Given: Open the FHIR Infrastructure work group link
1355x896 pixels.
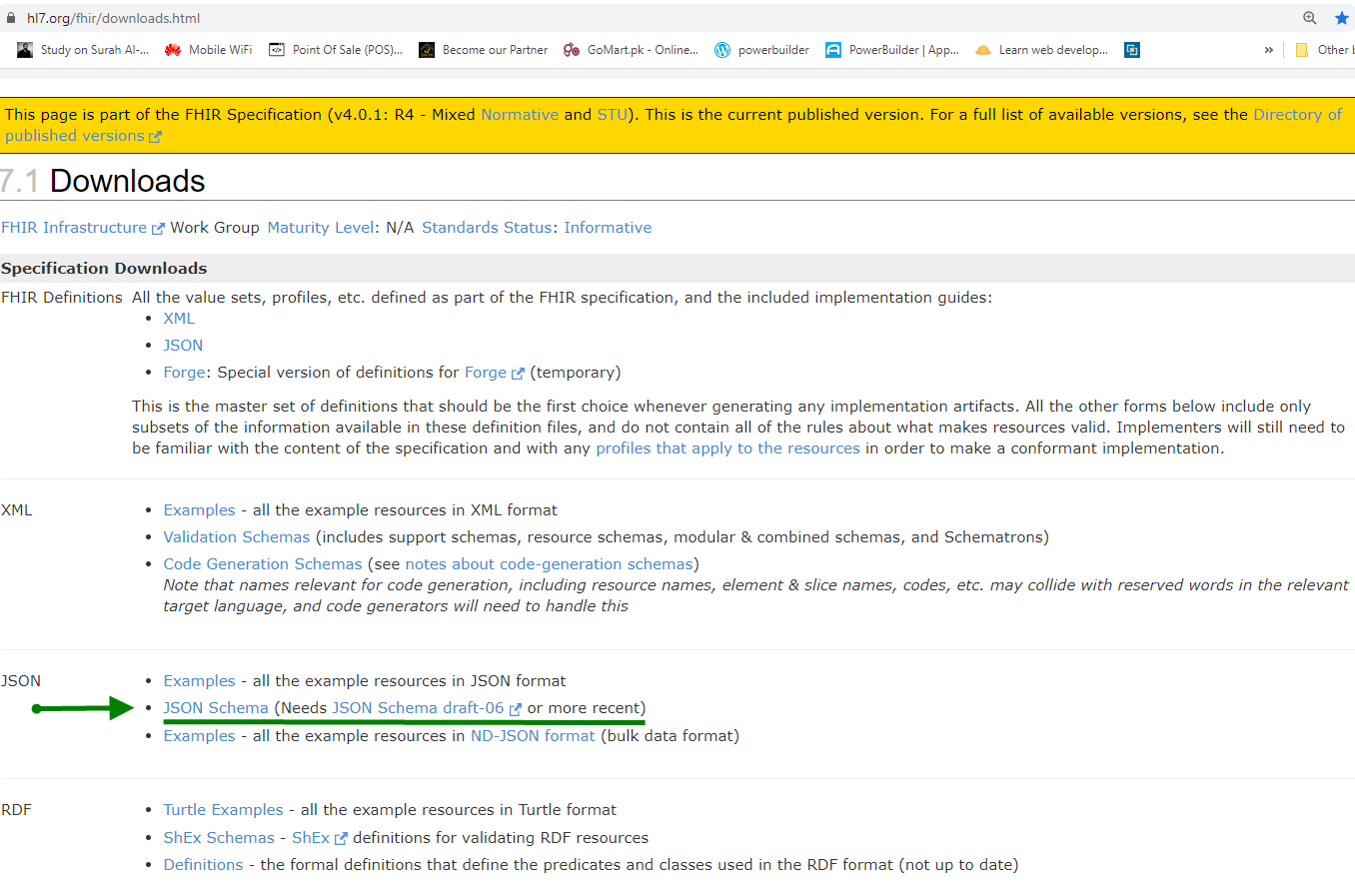Looking at the screenshot, I should (74, 228).
